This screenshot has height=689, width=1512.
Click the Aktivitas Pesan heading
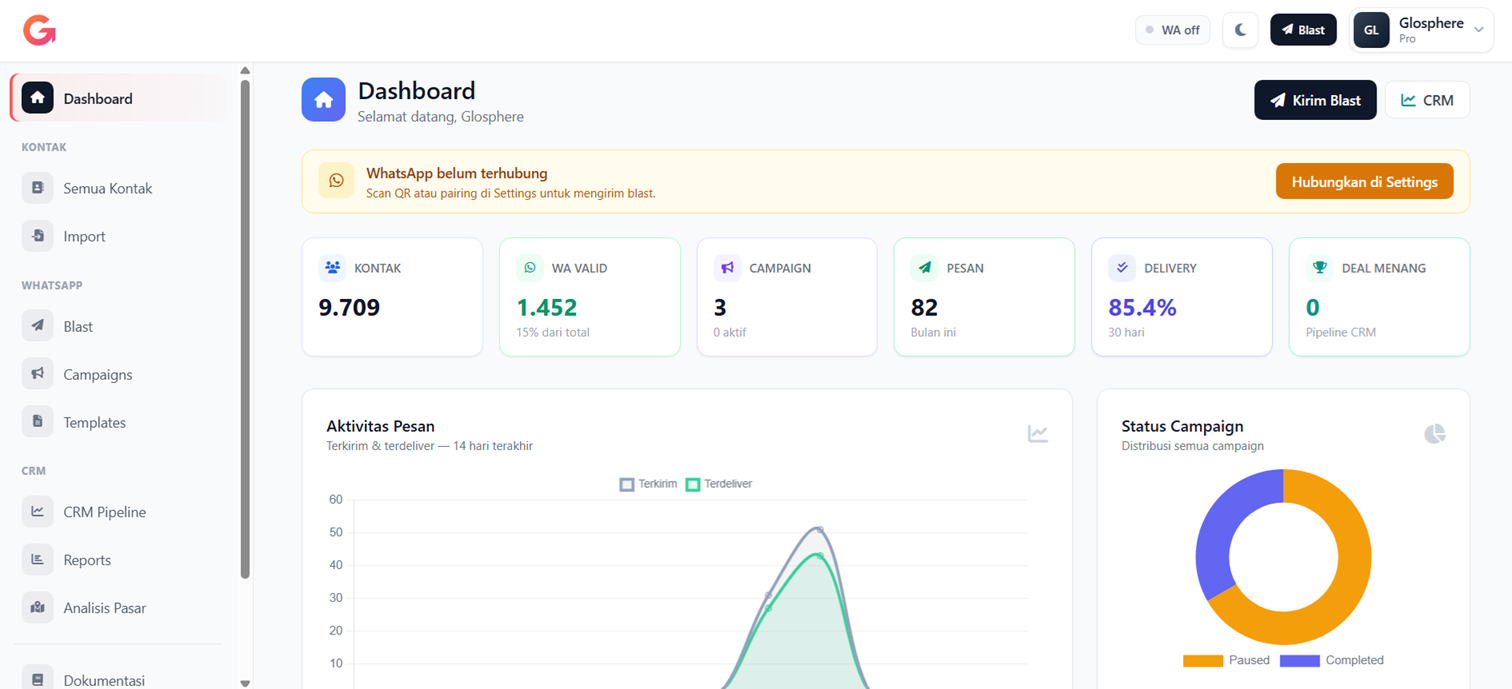tap(380, 426)
